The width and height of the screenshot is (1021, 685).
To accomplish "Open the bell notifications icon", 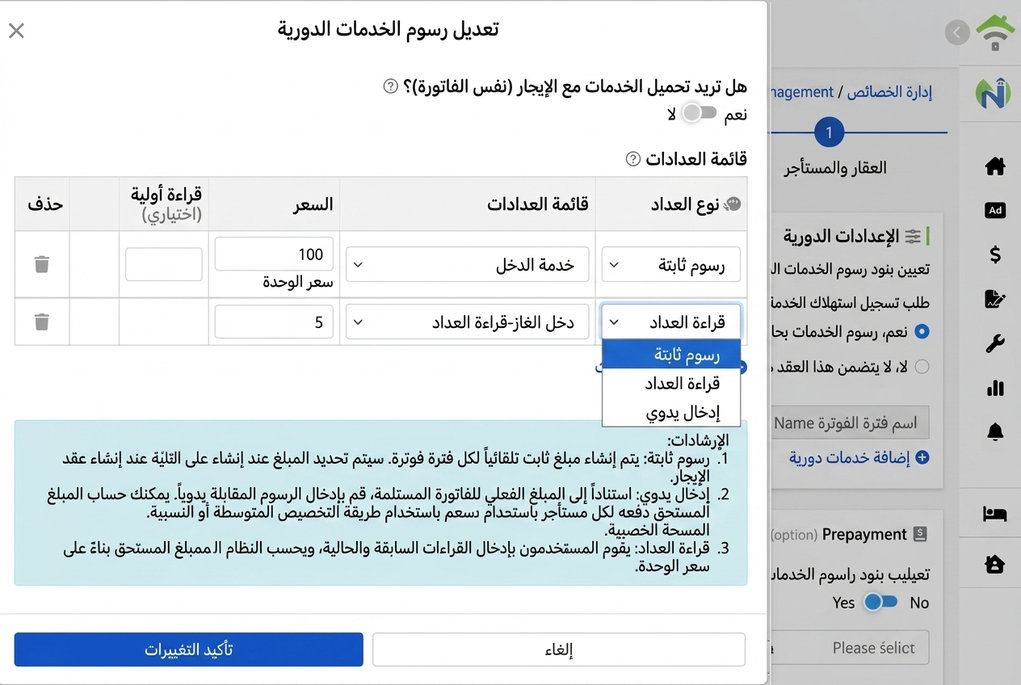I will [x=994, y=432].
